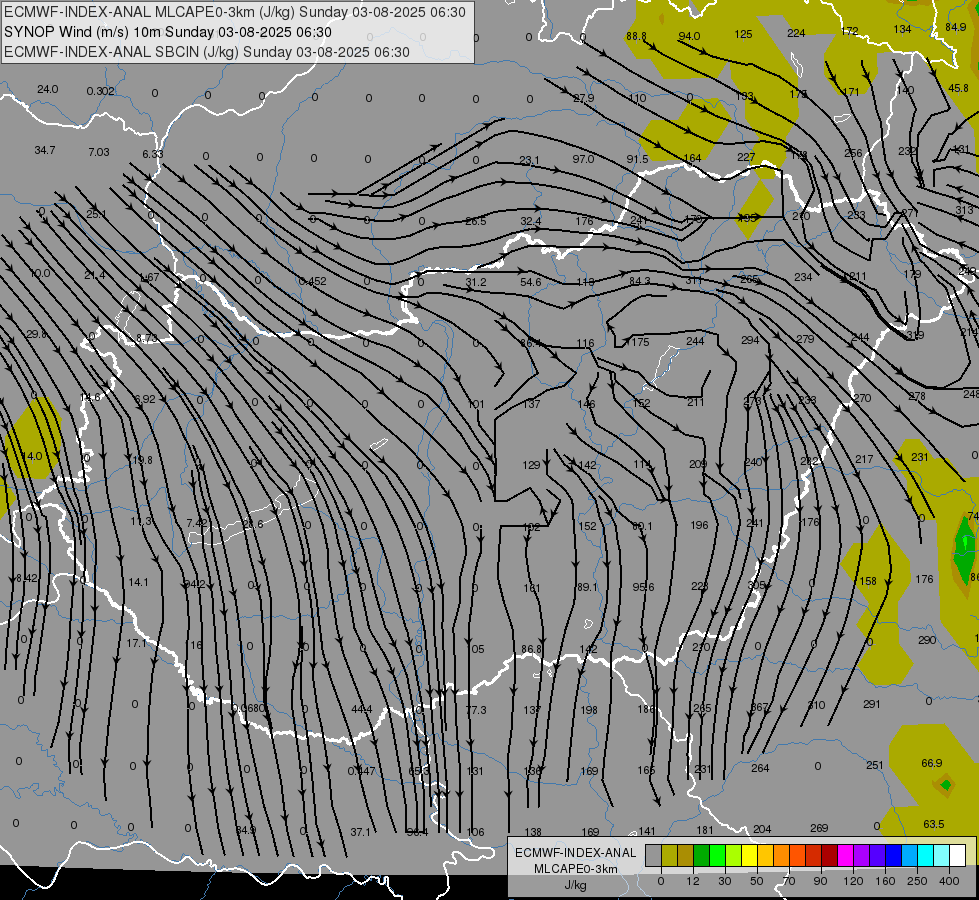
Task: Select the grid value 44.4
Action: (362, 709)
